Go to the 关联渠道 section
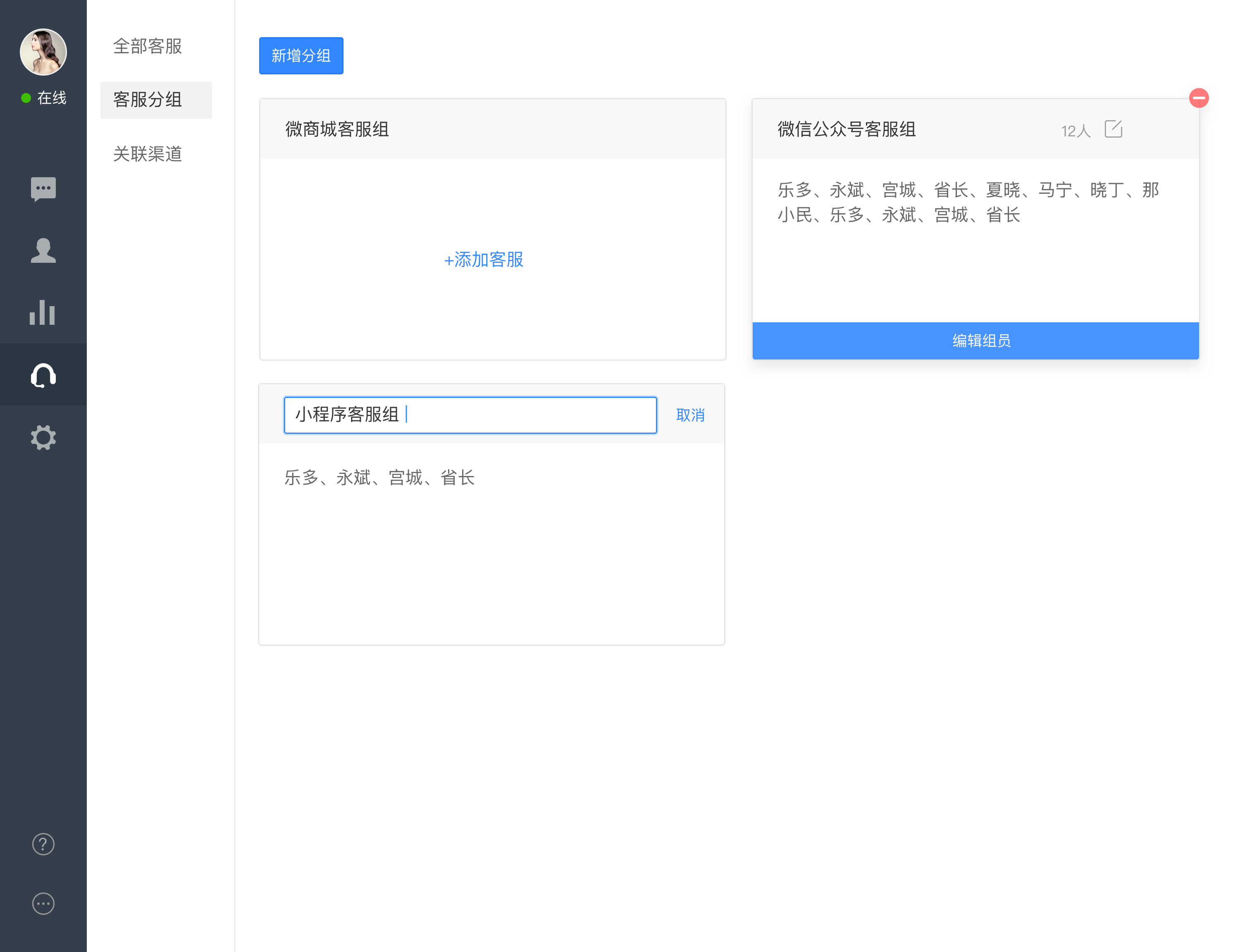This screenshot has width=1240, height=952. coord(147,154)
